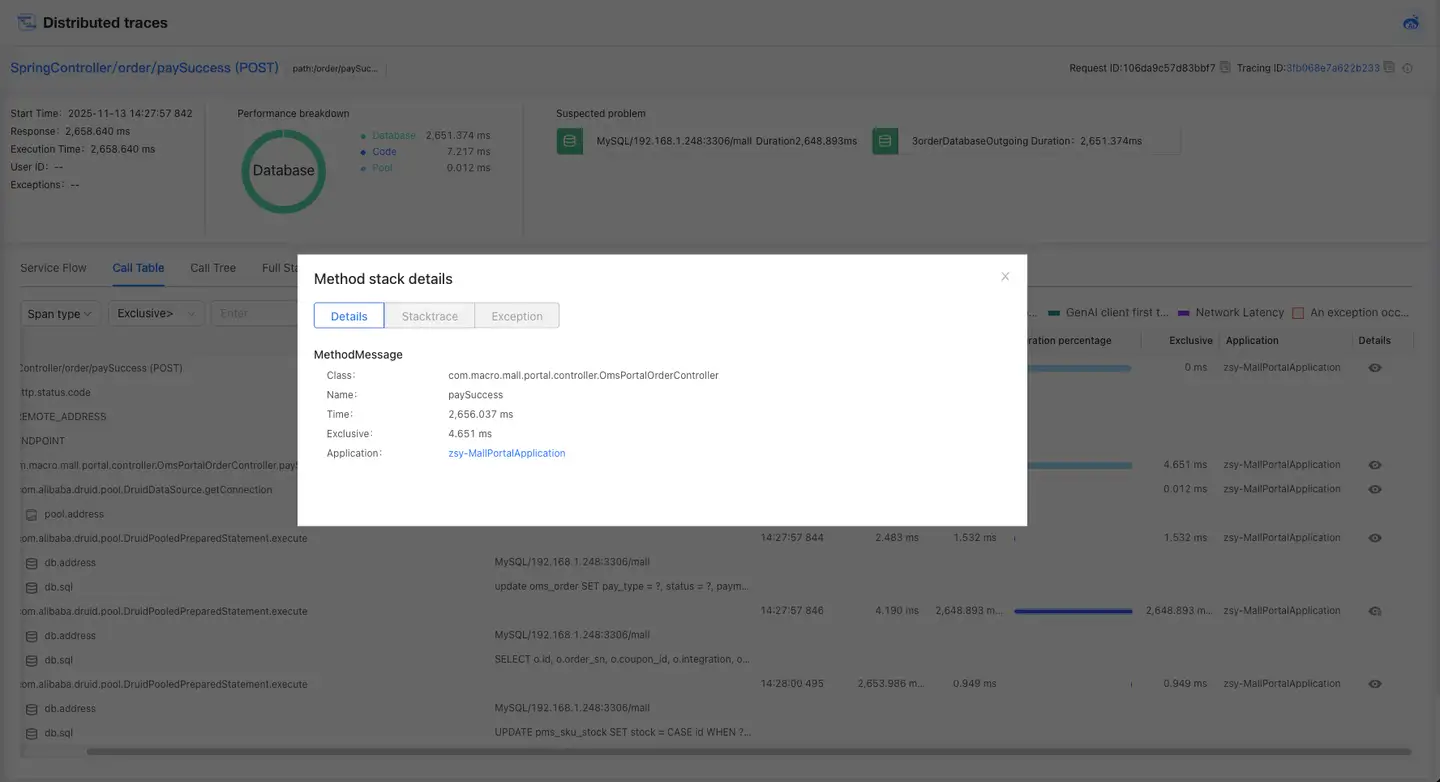View details eye icon for 0.012 ms row
Screen dimensions: 1440x782
[x=1375, y=489]
